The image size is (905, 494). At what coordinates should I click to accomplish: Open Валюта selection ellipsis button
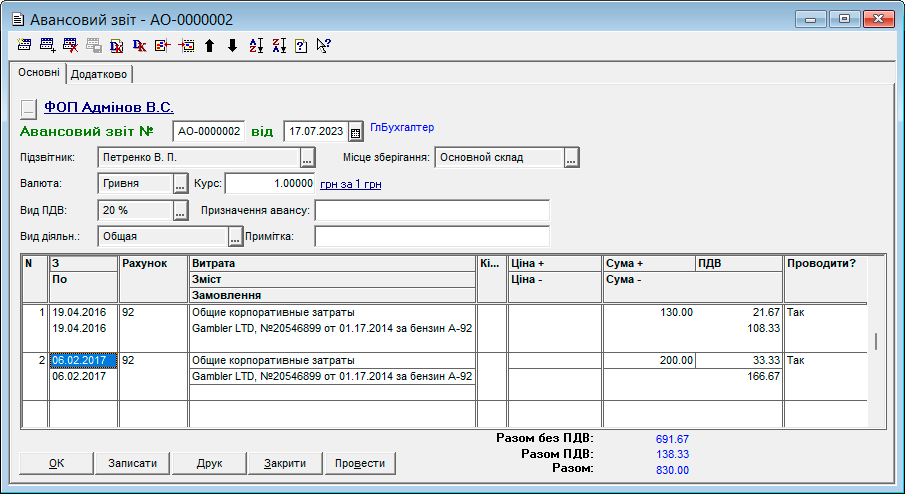click(180, 184)
